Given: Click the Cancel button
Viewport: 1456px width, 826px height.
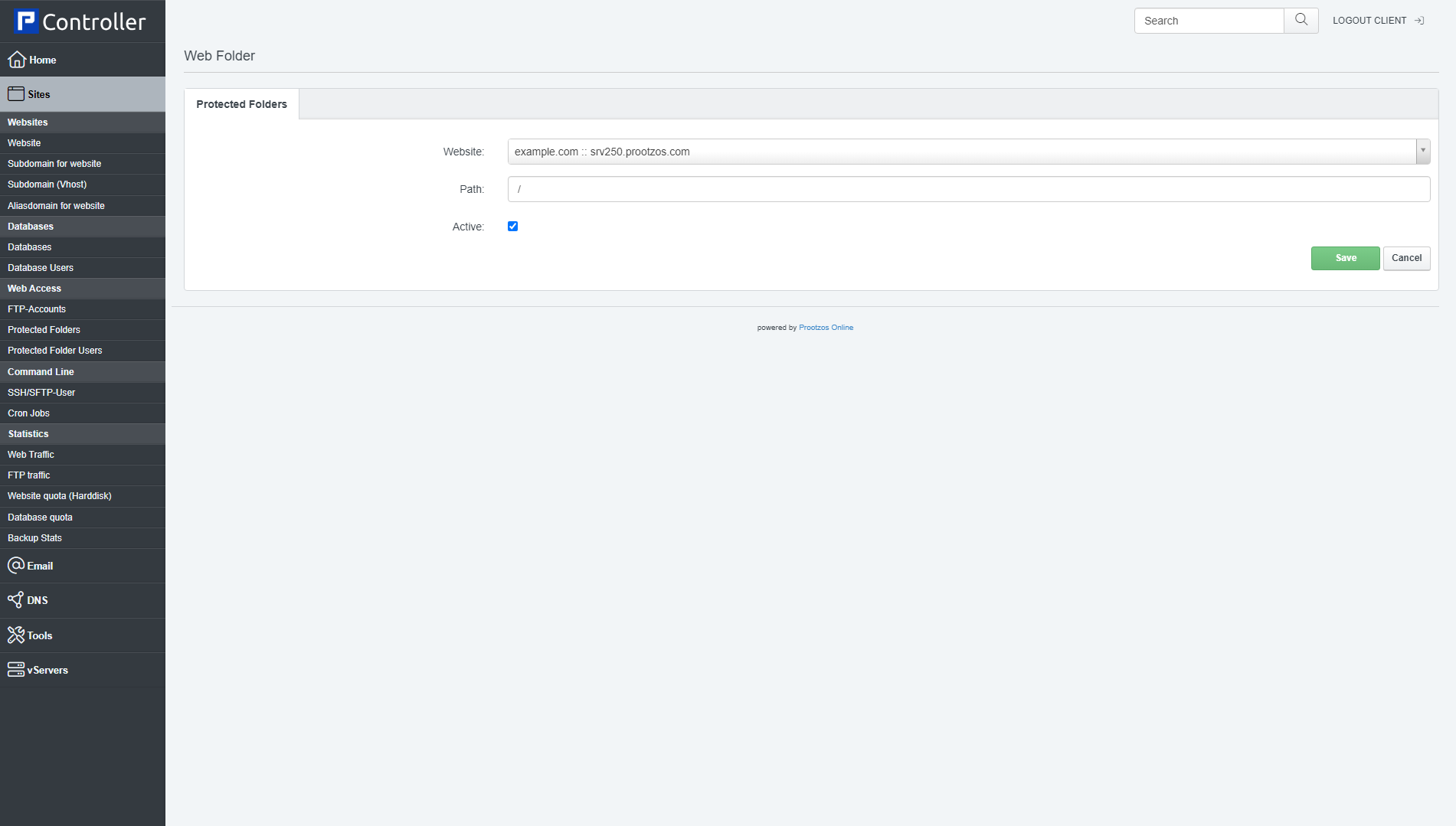Looking at the screenshot, I should click(x=1406, y=259).
